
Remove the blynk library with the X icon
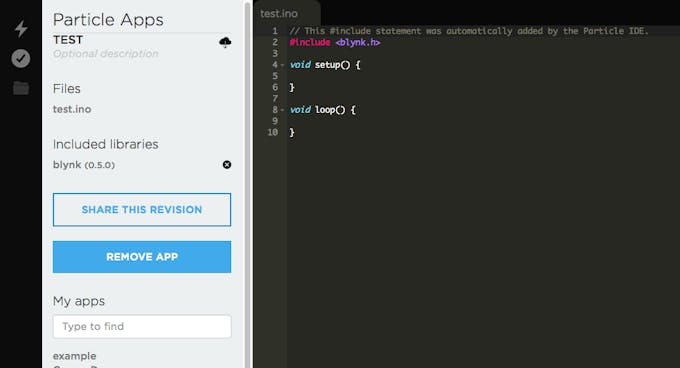point(227,165)
